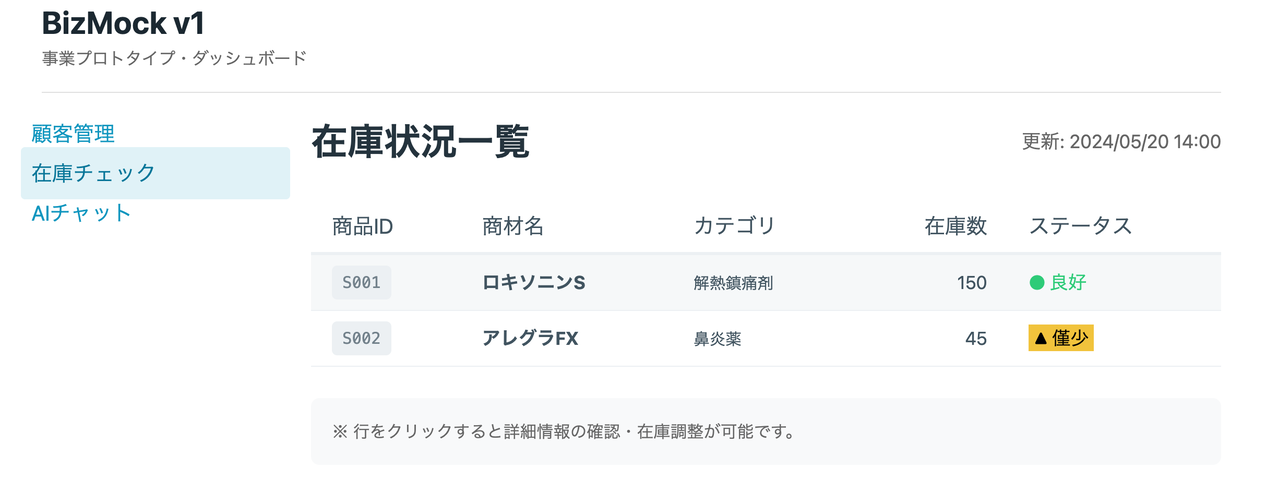Click the S002 product ID badge
Screen dimensions: 1266x480
(x=361, y=339)
